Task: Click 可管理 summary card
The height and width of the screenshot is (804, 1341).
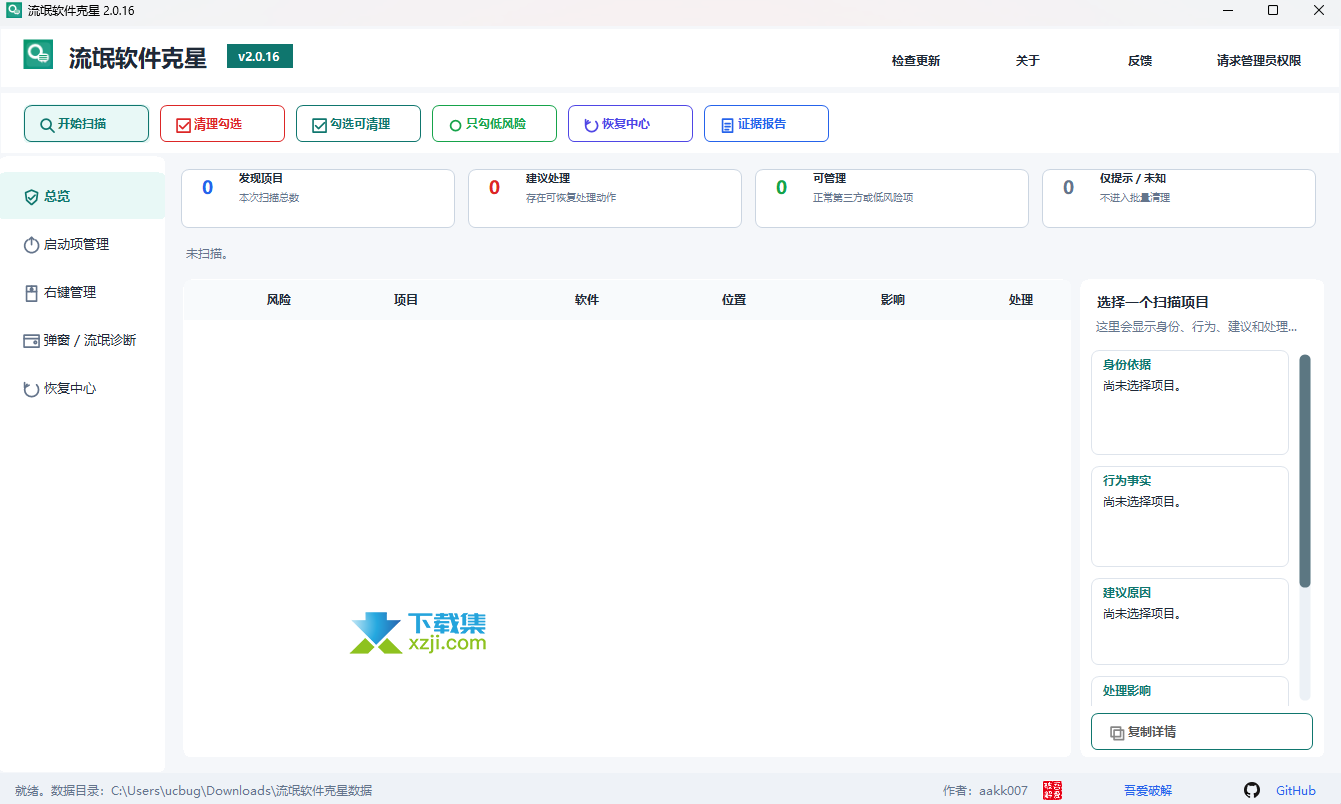Action: click(892, 198)
